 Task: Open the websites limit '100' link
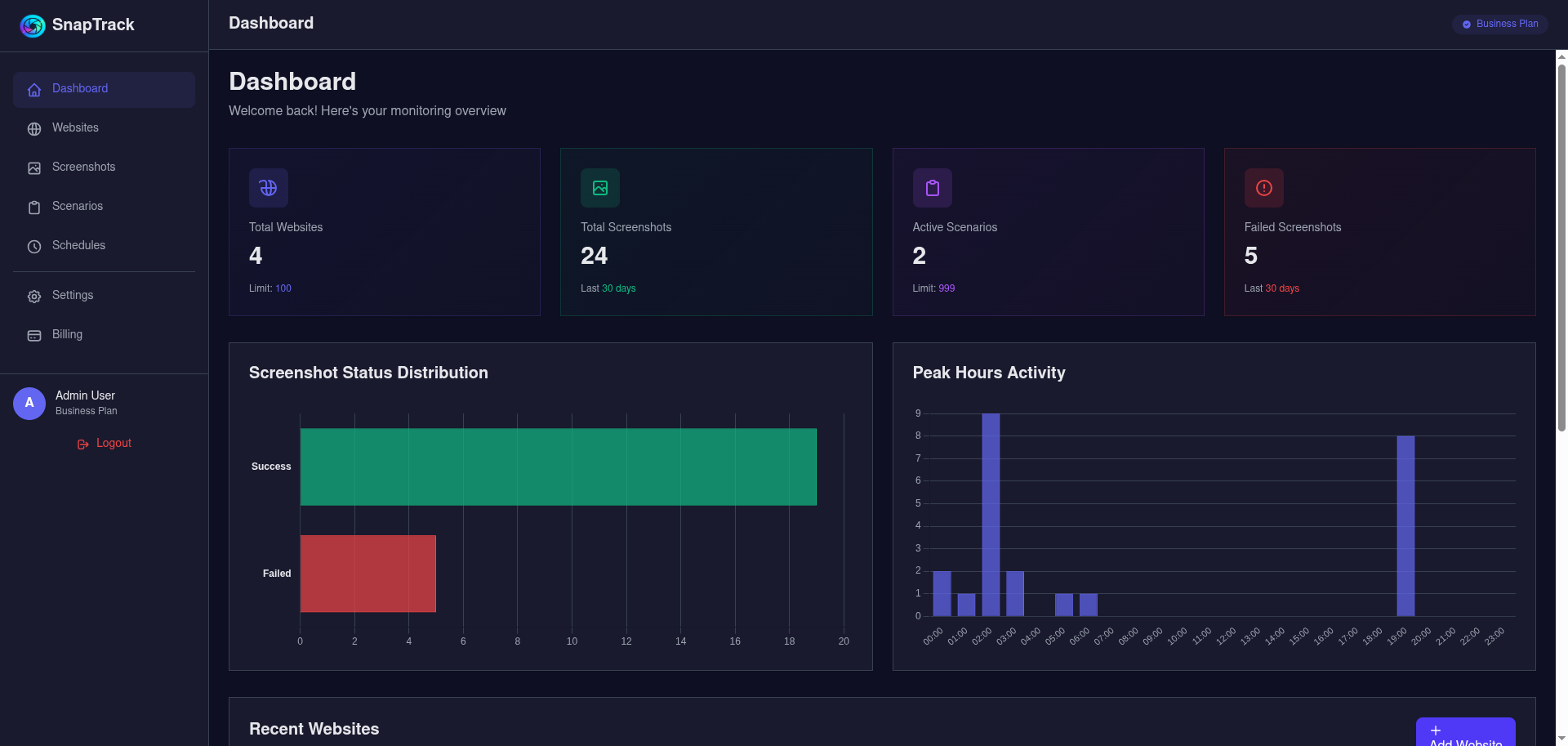pos(283,288)
